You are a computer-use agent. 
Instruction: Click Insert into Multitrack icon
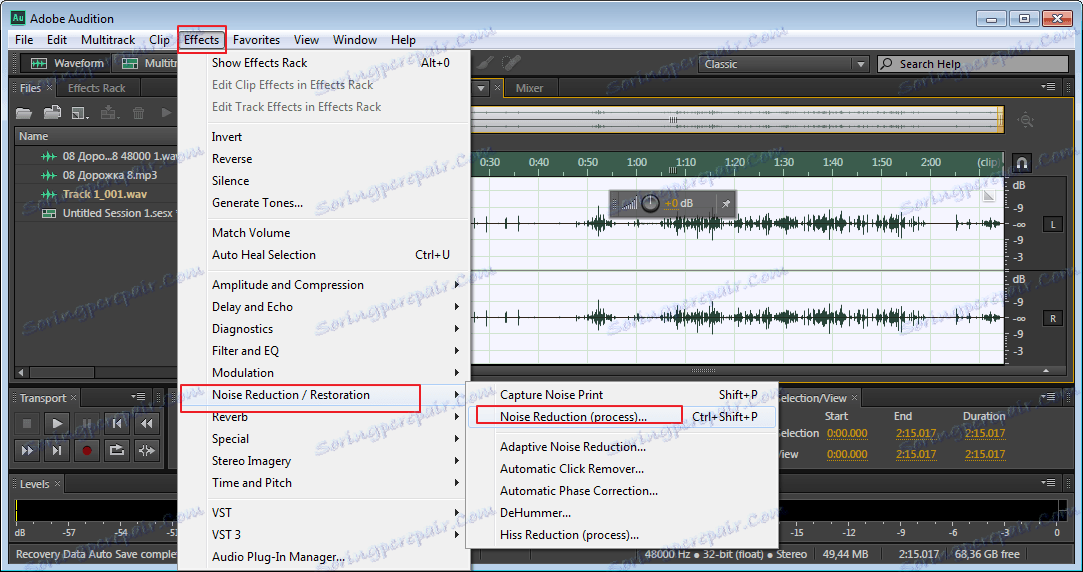click(109, 113)
